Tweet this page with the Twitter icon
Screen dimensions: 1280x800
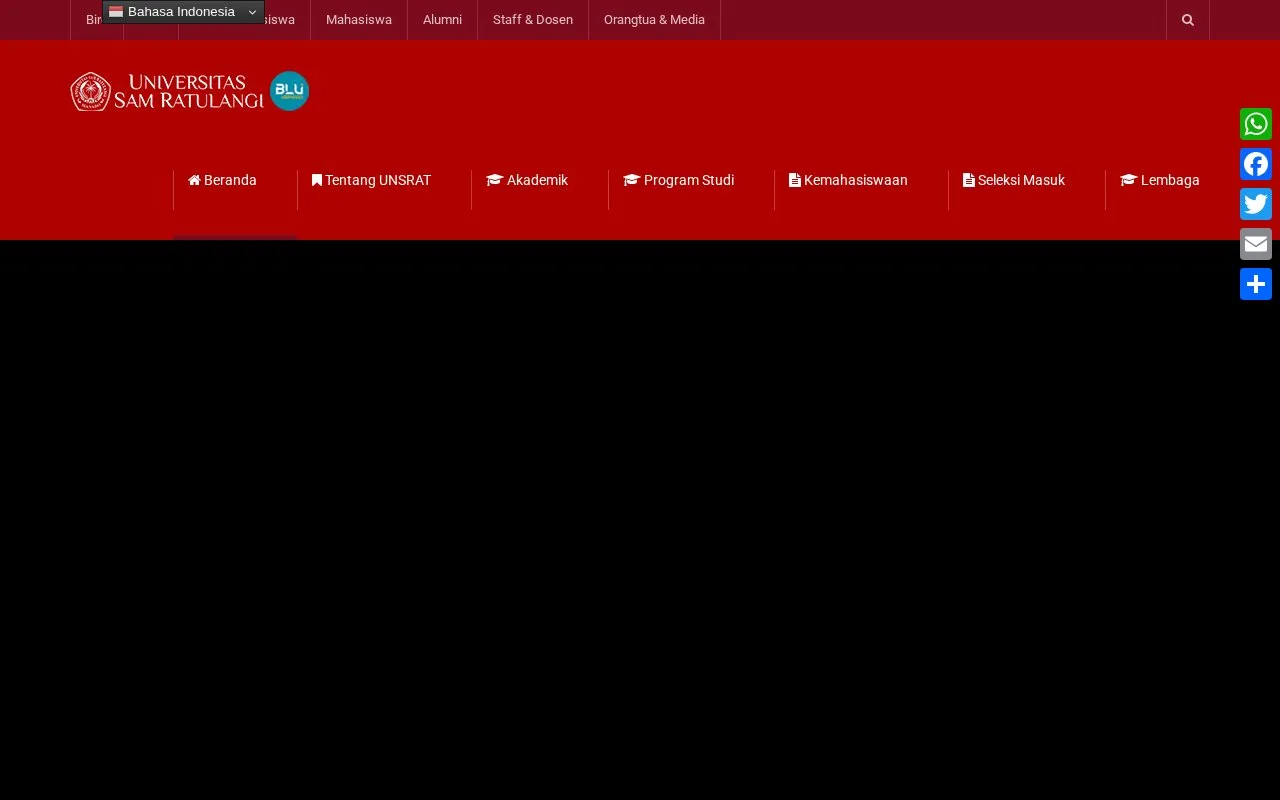(1256, 204)
